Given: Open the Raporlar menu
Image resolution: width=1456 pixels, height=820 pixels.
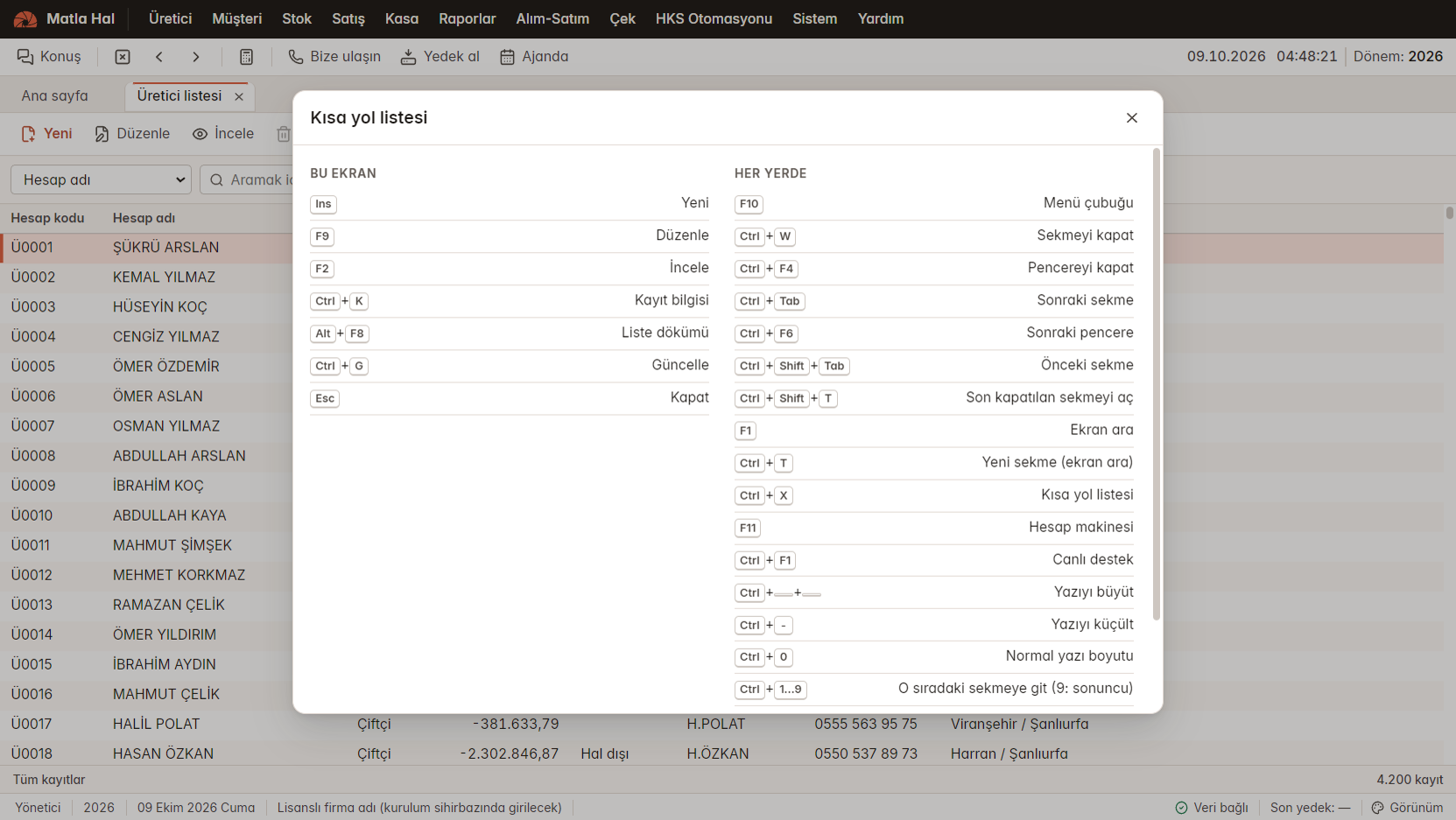Looking at the screenshot, I should click(468, 19).
